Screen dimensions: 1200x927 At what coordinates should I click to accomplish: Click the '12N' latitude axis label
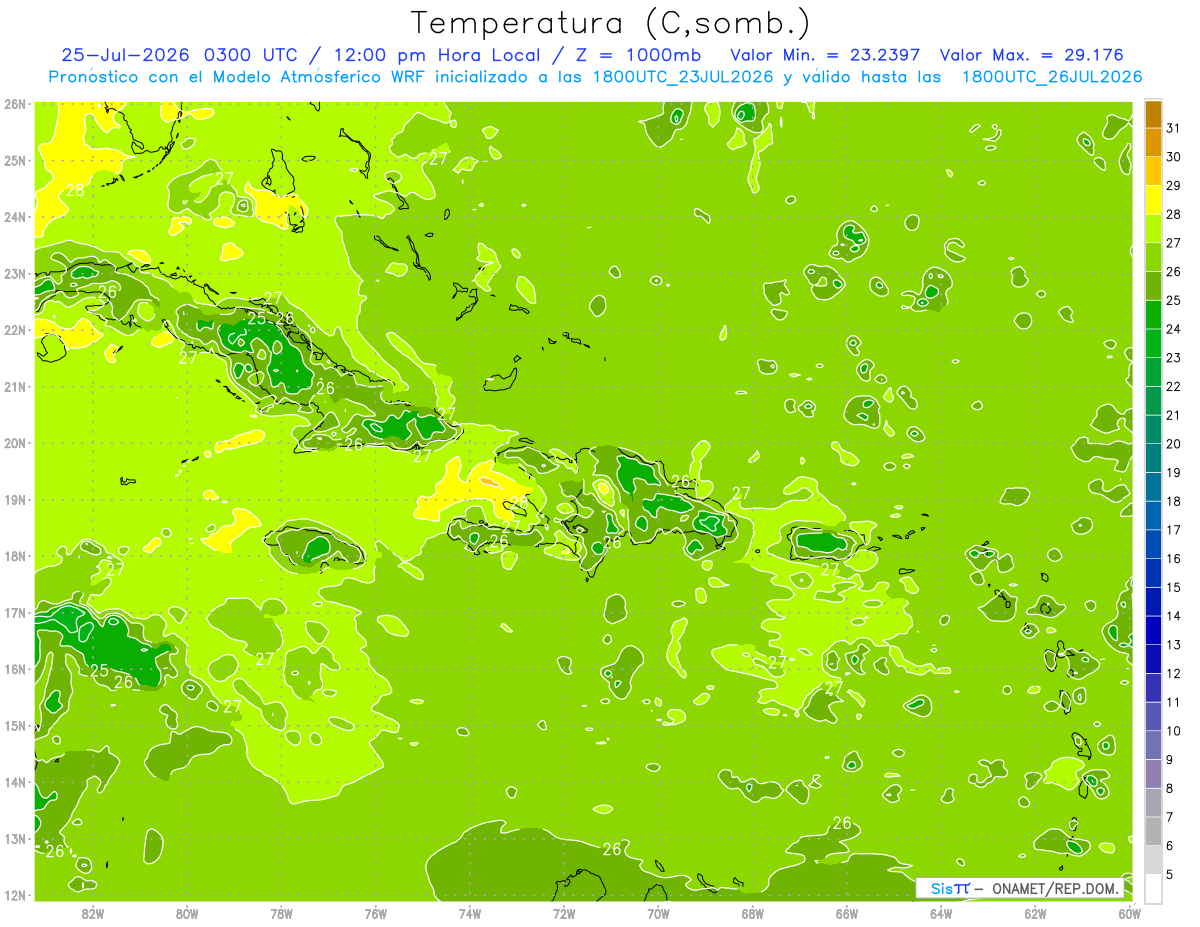[x=14, y=895]
